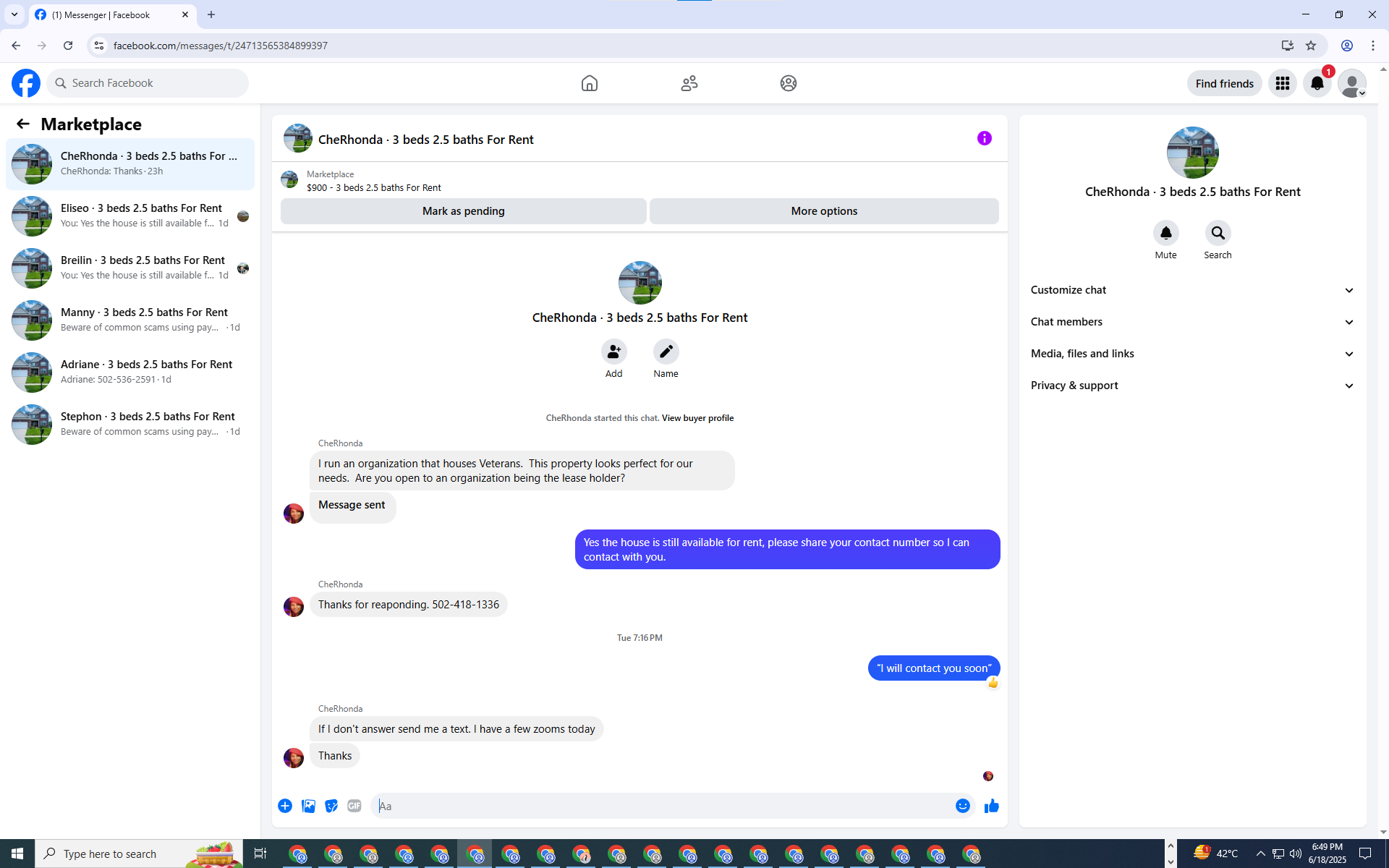The height and width of the screenshot is (868, 1389).
Task: Click the Find friends button
Action: pyautogui.click(x=1224, y=83)
